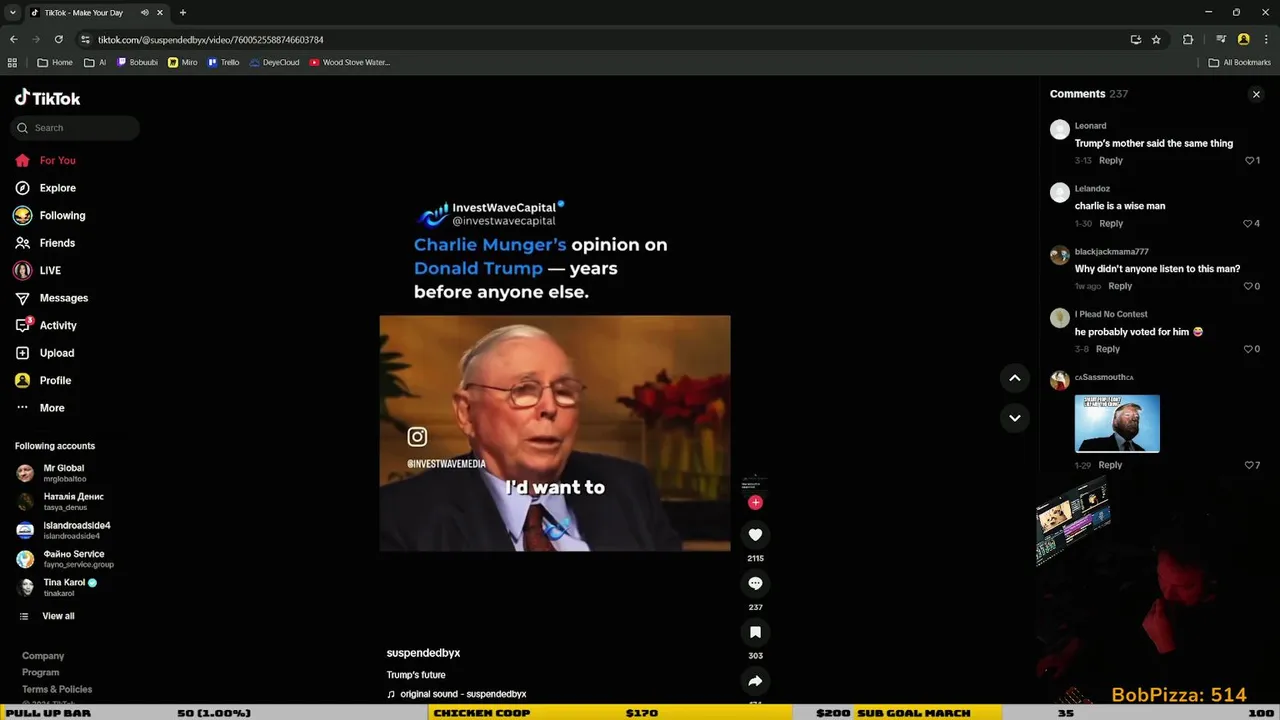Reply to Leonard's comment
This screenshot has height=720, width=1280.
coord(1111,160)
